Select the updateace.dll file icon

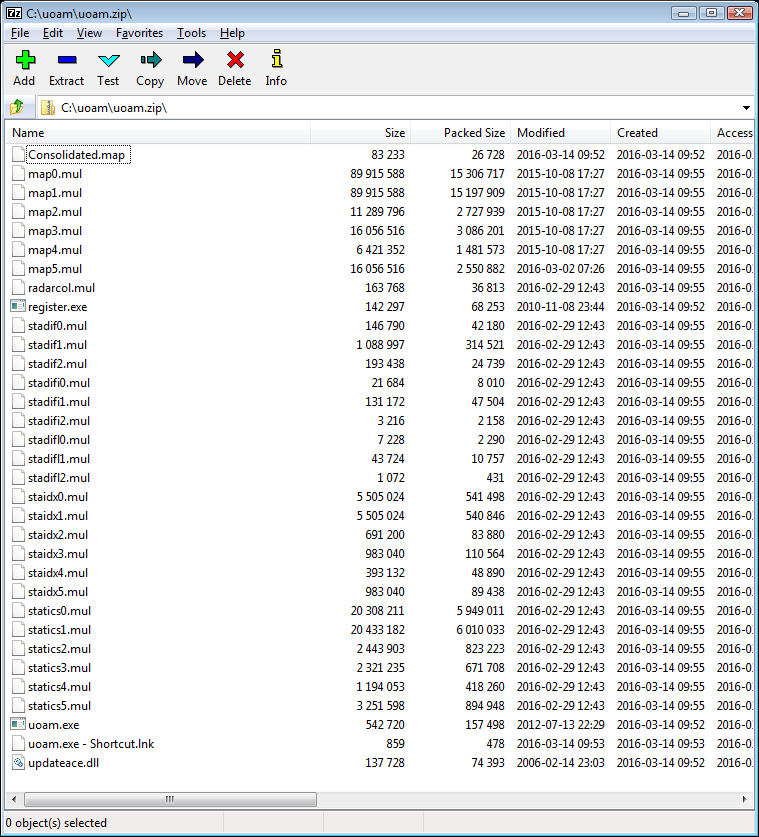18,763
